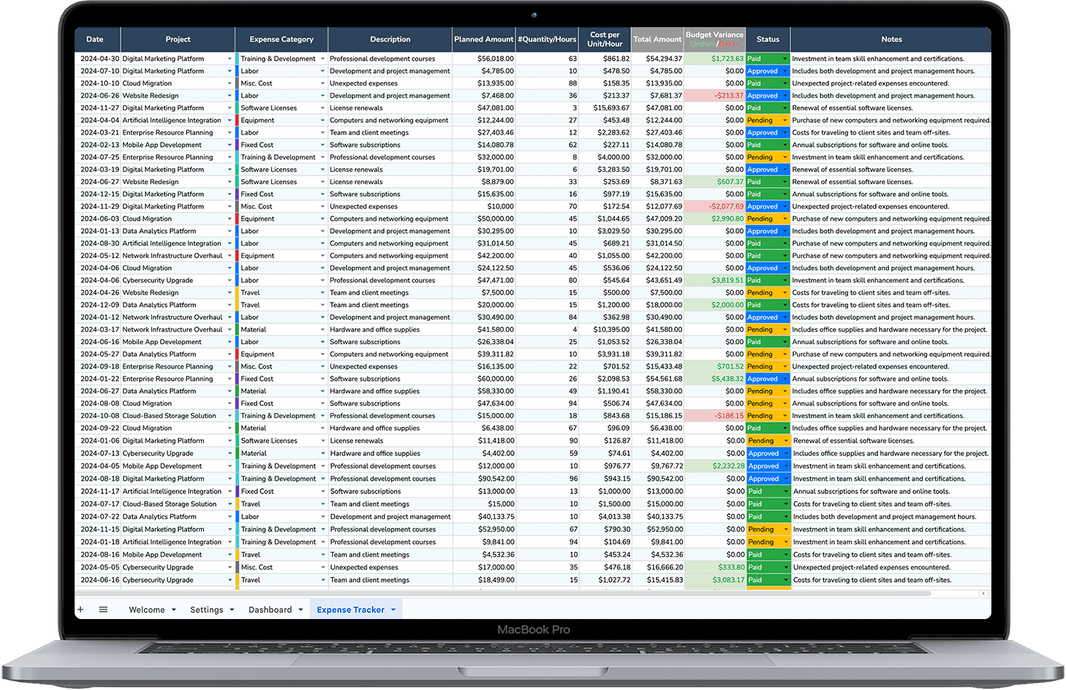Select the Budget Variance column header

pyautogui.click(x=715, y=39)
